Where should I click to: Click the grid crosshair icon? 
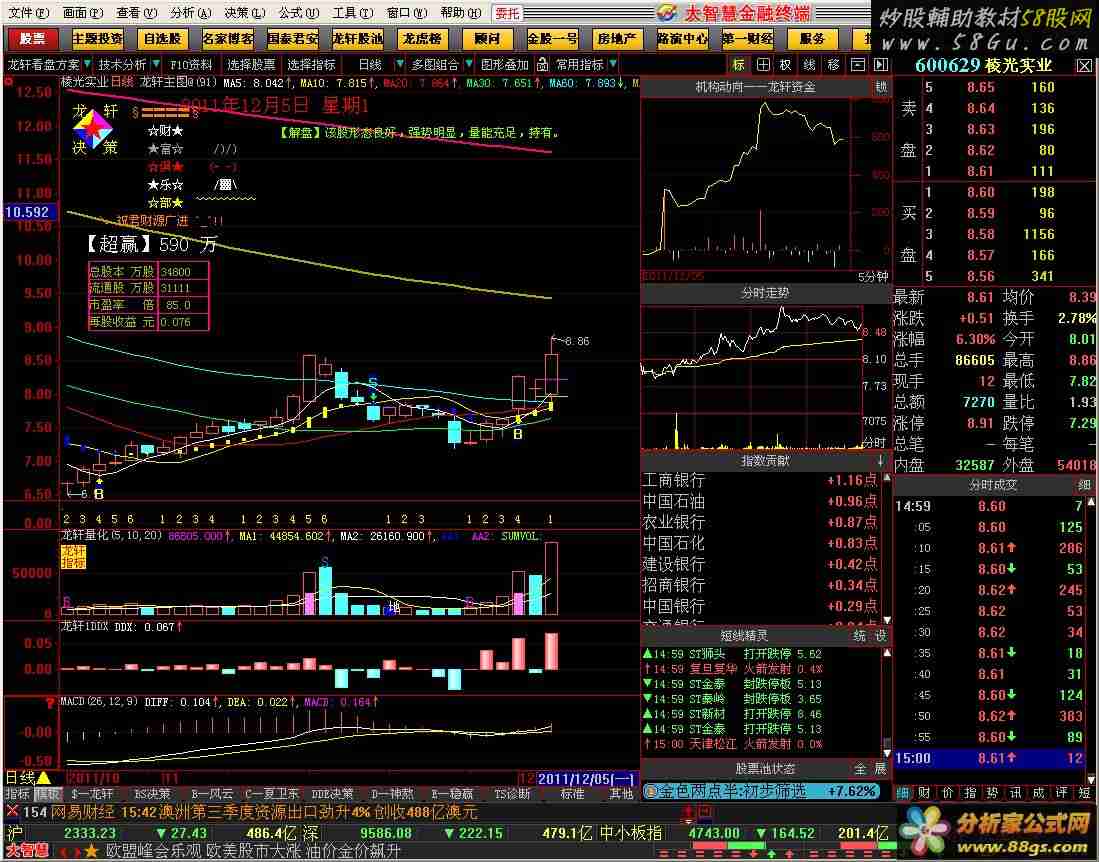click(x=763, y=64)
